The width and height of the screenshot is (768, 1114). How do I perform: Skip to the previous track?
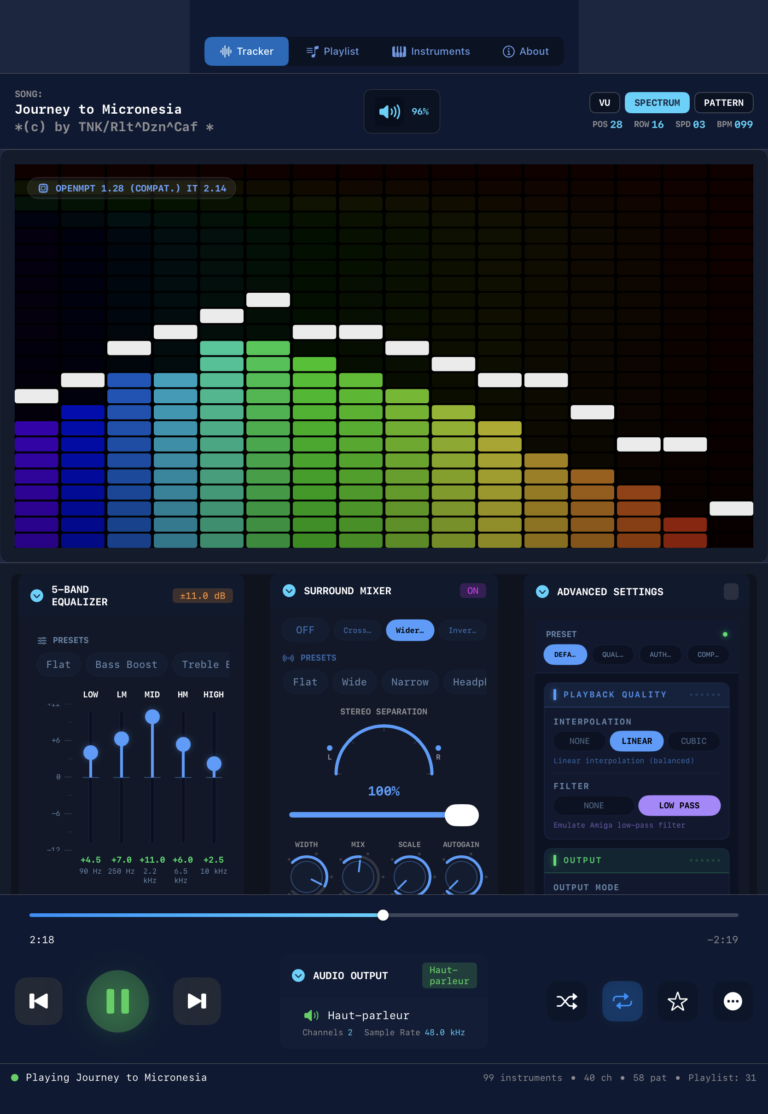(38, 1001)
